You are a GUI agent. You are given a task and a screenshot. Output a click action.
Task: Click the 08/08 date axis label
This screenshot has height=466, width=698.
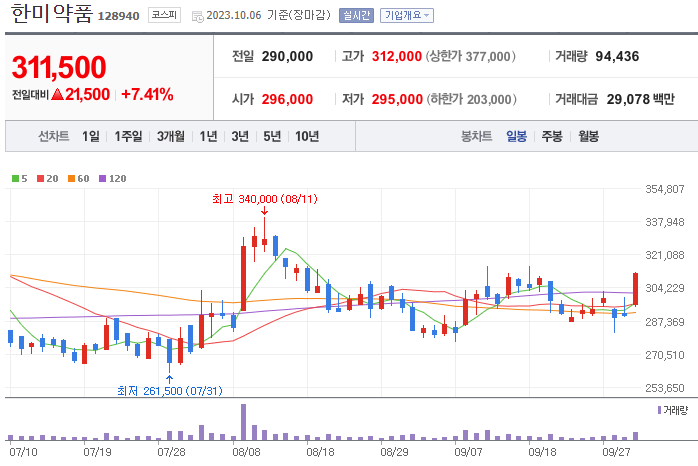pyautogui.click(x=246, y=452)
